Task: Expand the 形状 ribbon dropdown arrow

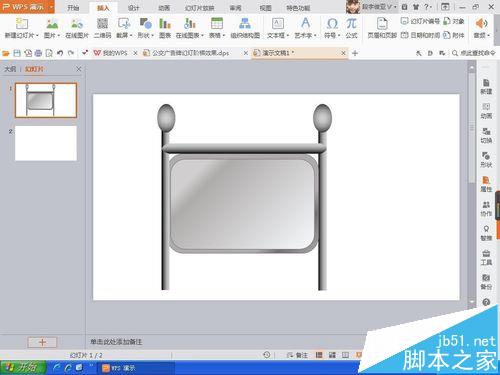Action: point(152,35)
